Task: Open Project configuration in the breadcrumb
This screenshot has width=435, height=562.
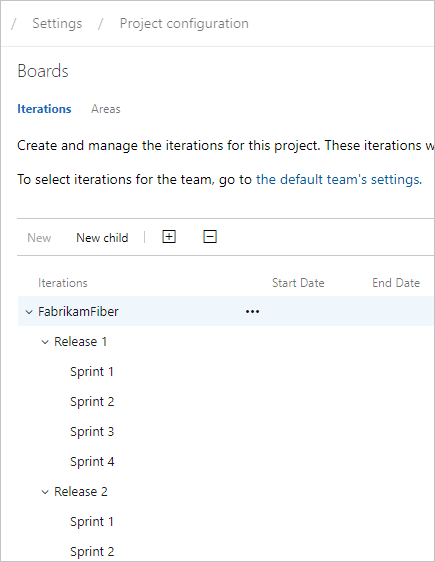Action: 184,23
